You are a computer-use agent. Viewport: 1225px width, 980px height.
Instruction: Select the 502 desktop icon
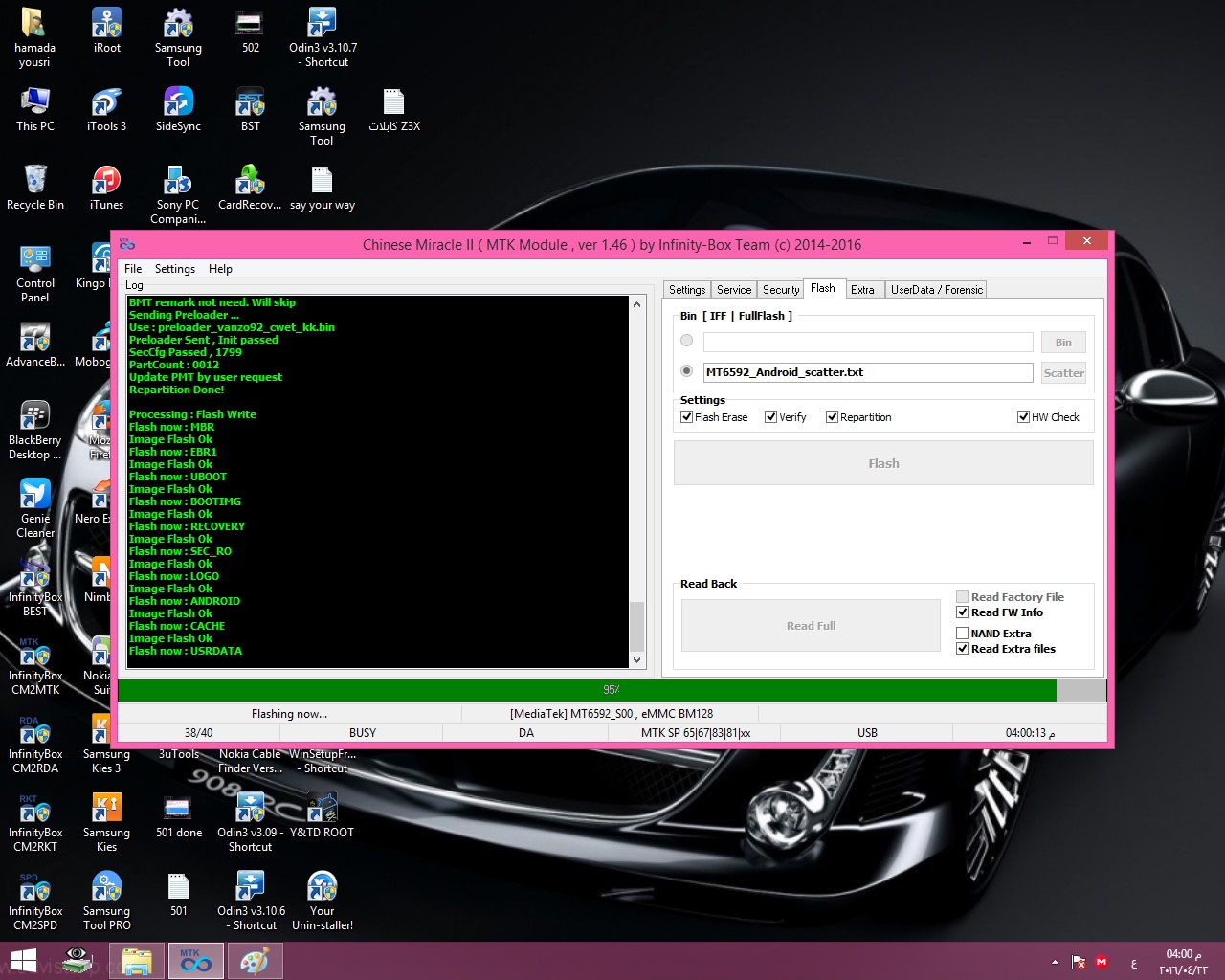point(251,31)
